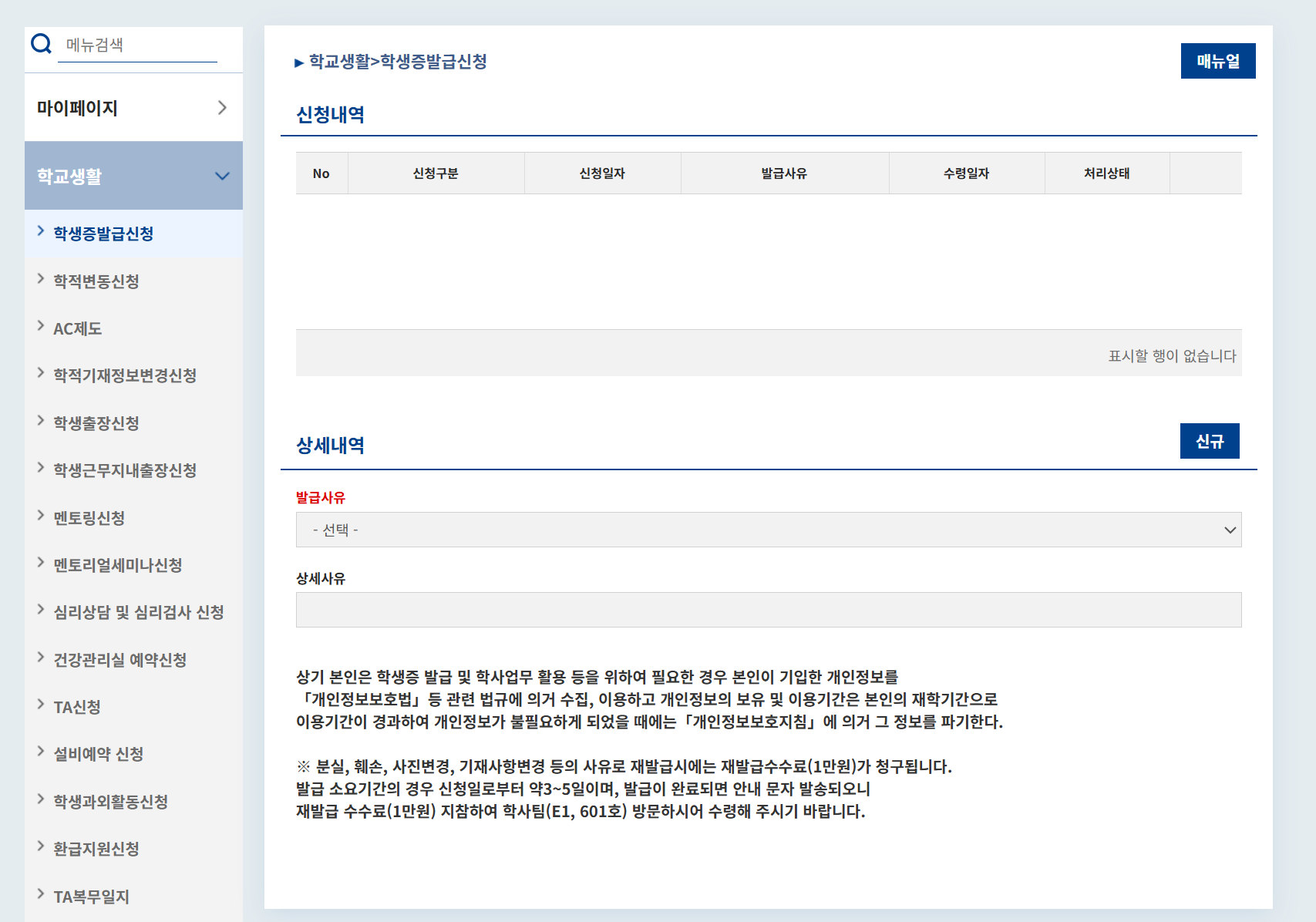Open the AC제도 menu item

tap(77, 328)
